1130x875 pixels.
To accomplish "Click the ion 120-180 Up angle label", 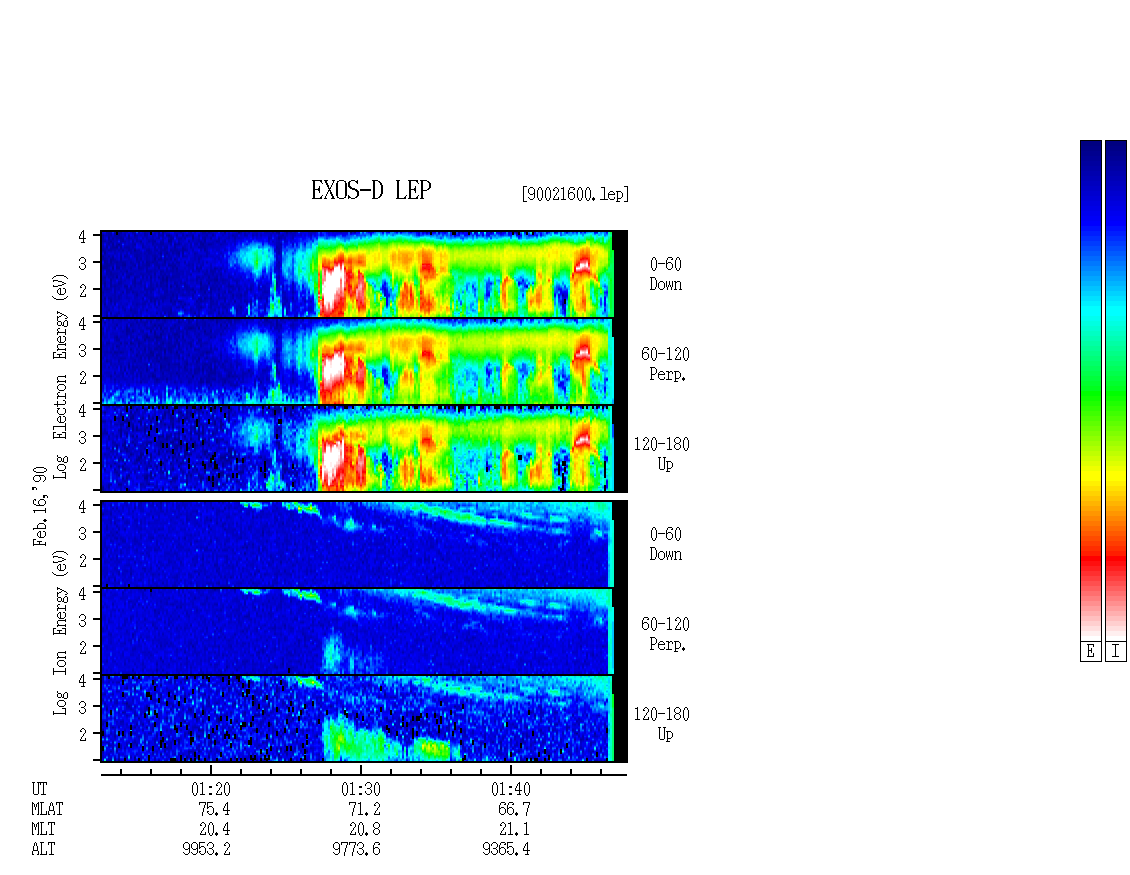I will coord(662,724).
